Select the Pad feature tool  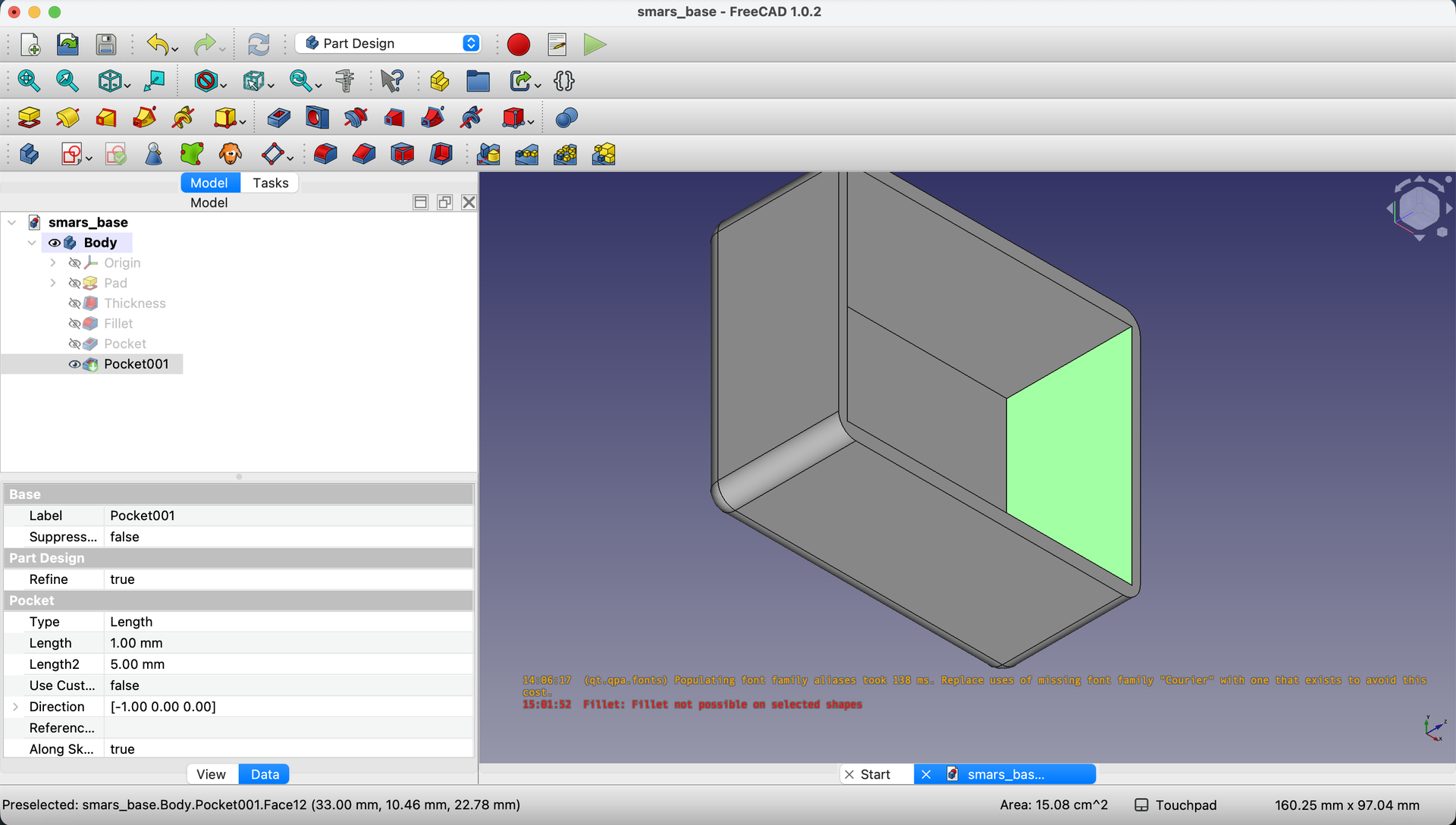[x=29, y=118]
